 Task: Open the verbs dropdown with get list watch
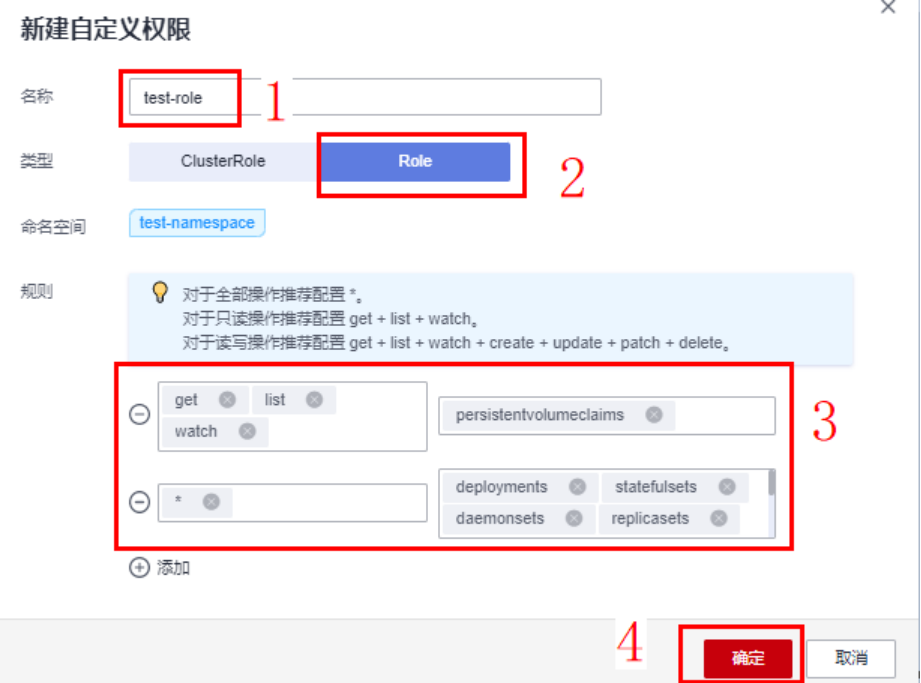(x=293, y=416)
